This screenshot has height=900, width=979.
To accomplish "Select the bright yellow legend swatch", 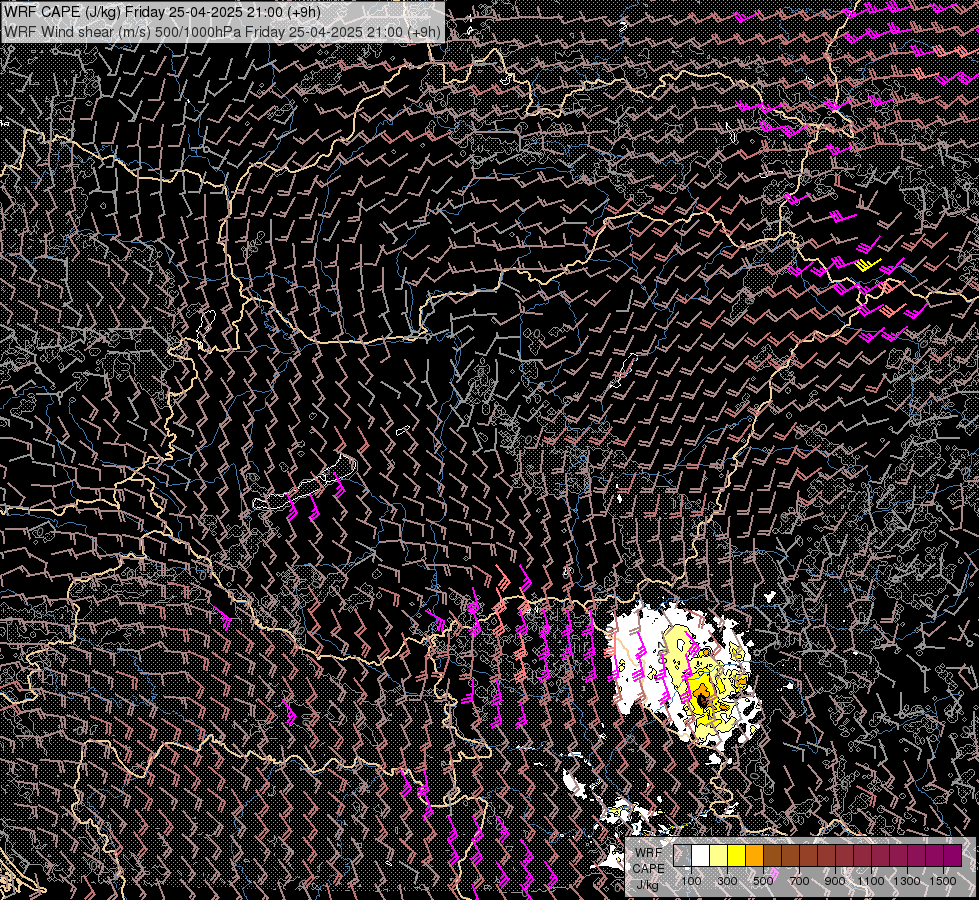I will [737, 856].
